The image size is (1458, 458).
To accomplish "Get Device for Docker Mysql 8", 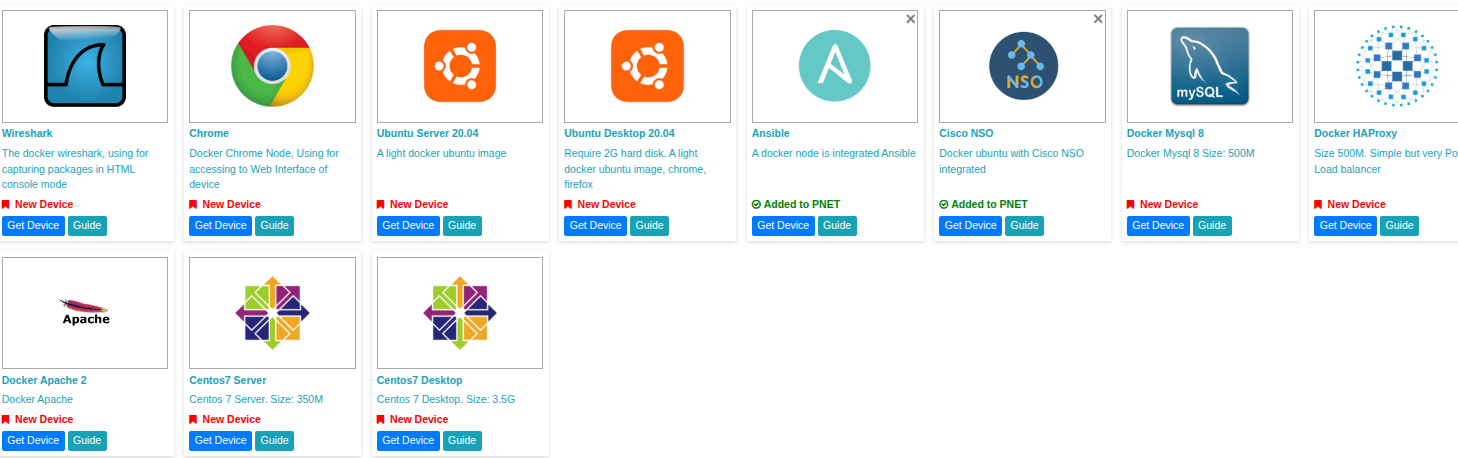I will (x=1158, y=225).
